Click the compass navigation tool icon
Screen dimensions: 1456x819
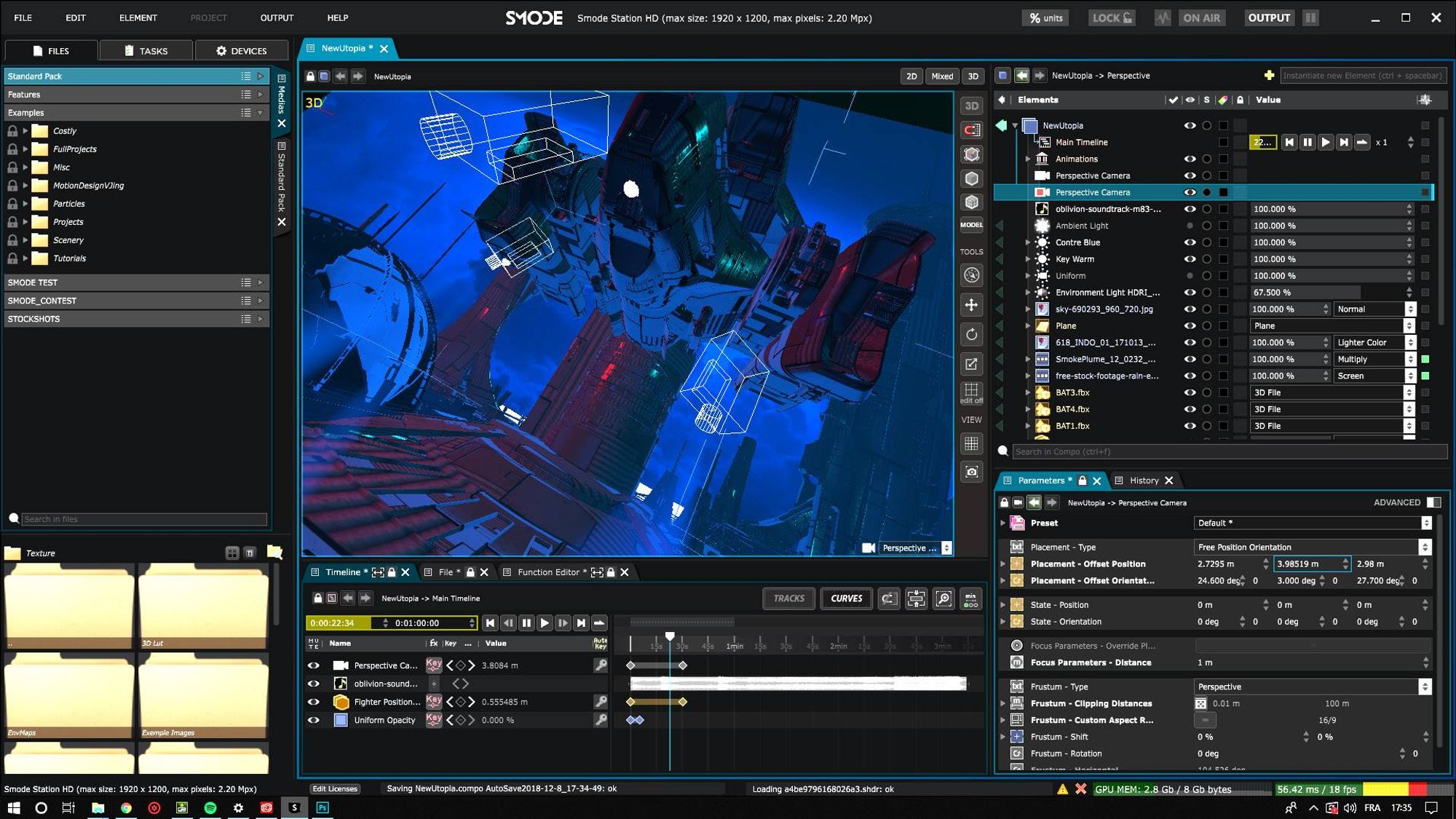[x=971, y=275]
